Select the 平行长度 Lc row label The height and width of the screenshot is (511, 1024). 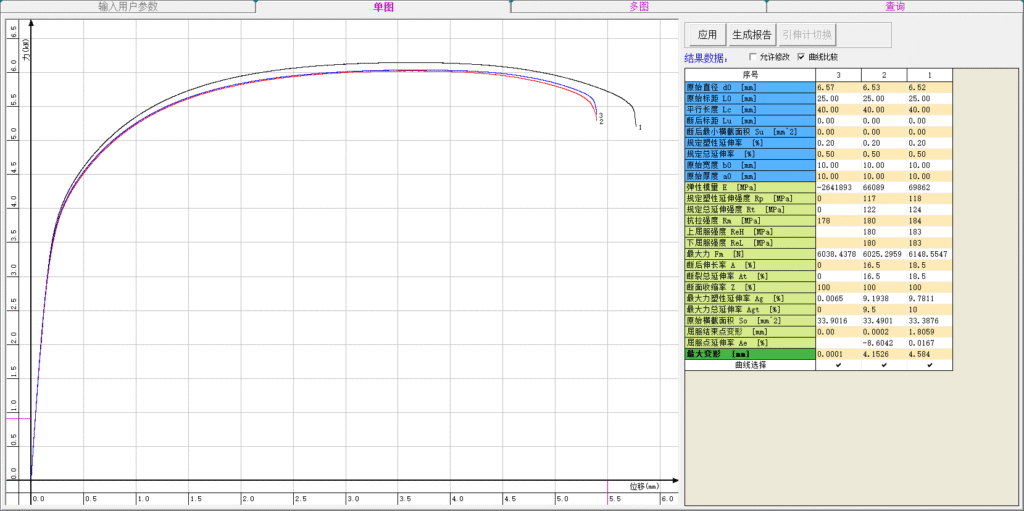[750, 110]
